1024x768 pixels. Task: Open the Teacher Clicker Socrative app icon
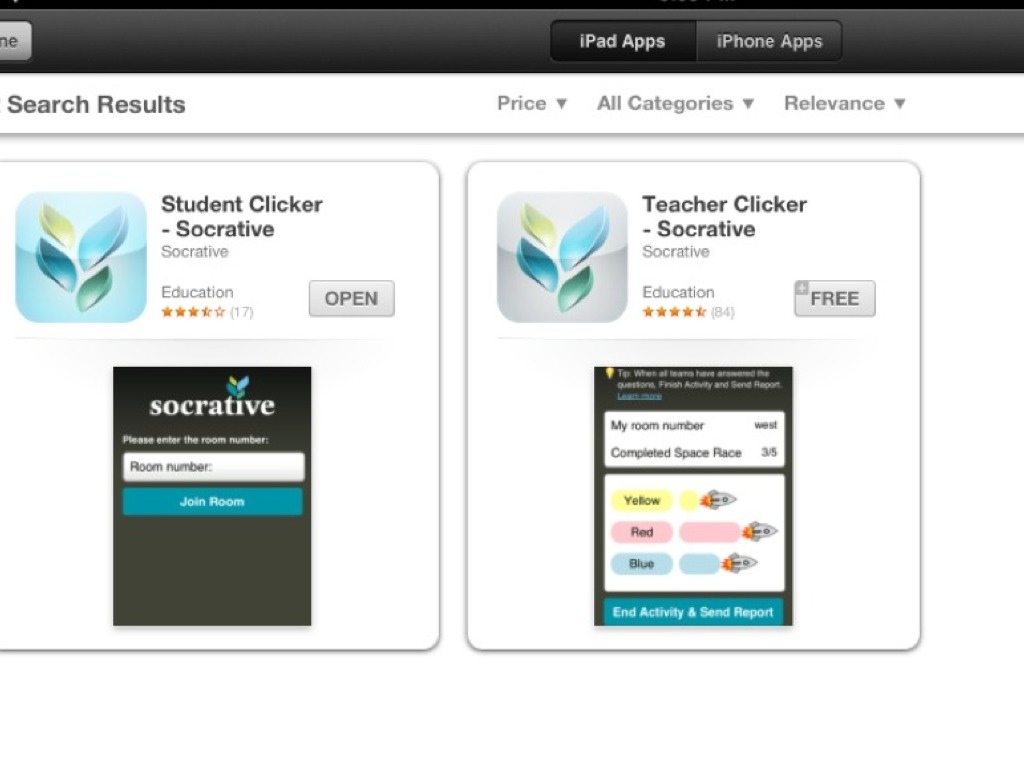point(562,257)
